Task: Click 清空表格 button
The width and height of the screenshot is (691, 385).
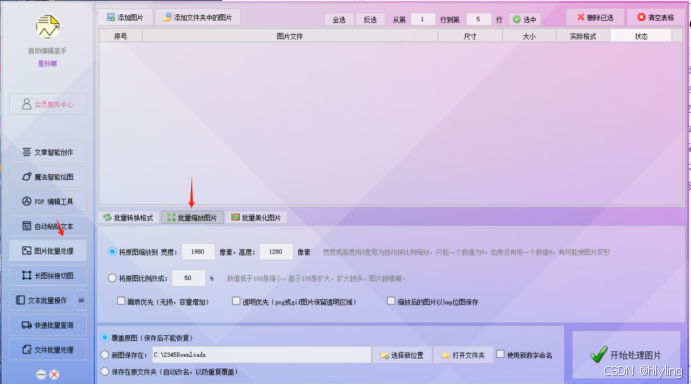Action: tap(655, 17)
